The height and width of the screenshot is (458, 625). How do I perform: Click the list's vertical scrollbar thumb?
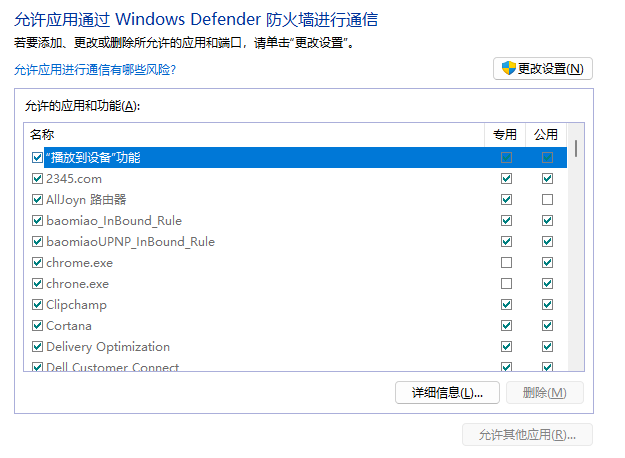576,148
